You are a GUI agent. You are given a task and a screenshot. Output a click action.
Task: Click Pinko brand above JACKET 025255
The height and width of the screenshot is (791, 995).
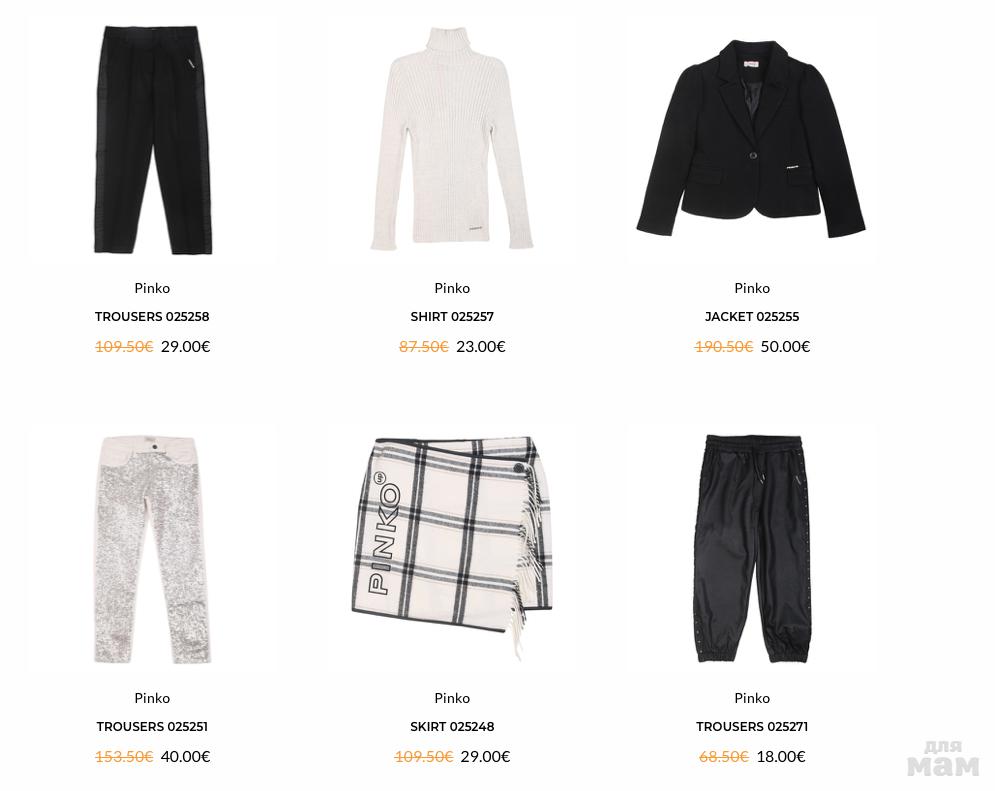tap(752, 288)
